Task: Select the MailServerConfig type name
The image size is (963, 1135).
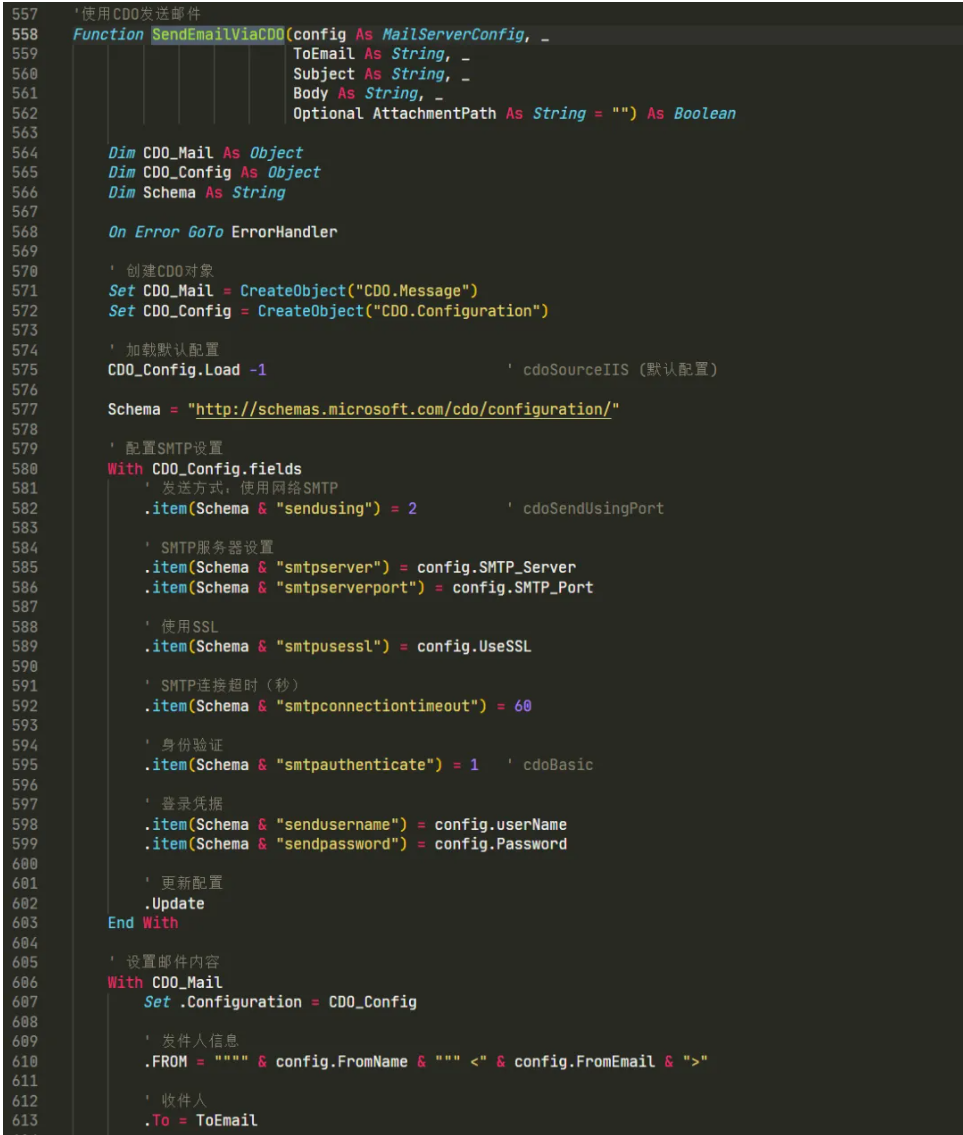Action: pos(453,35)
